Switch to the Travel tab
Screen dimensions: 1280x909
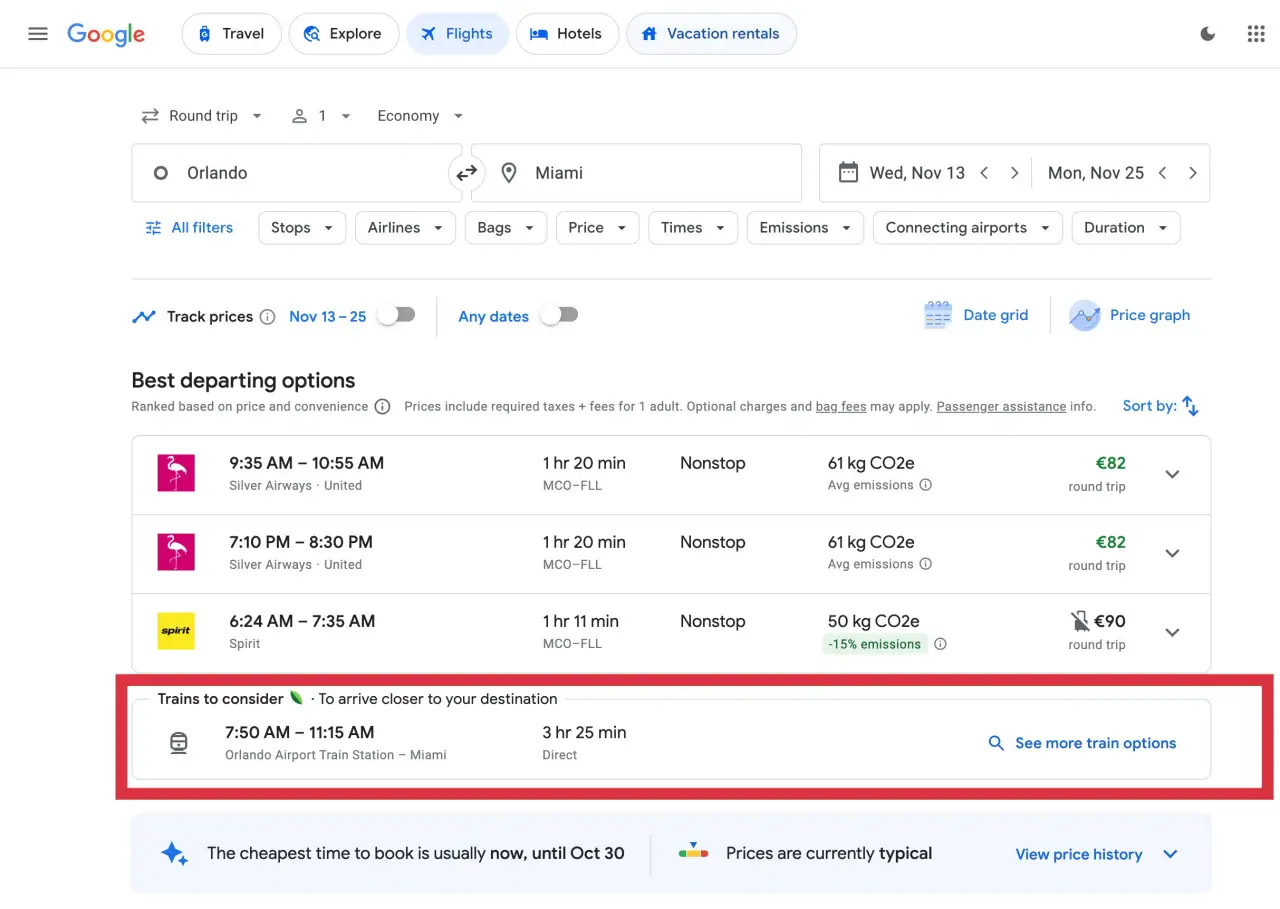(x=231, y=34)
